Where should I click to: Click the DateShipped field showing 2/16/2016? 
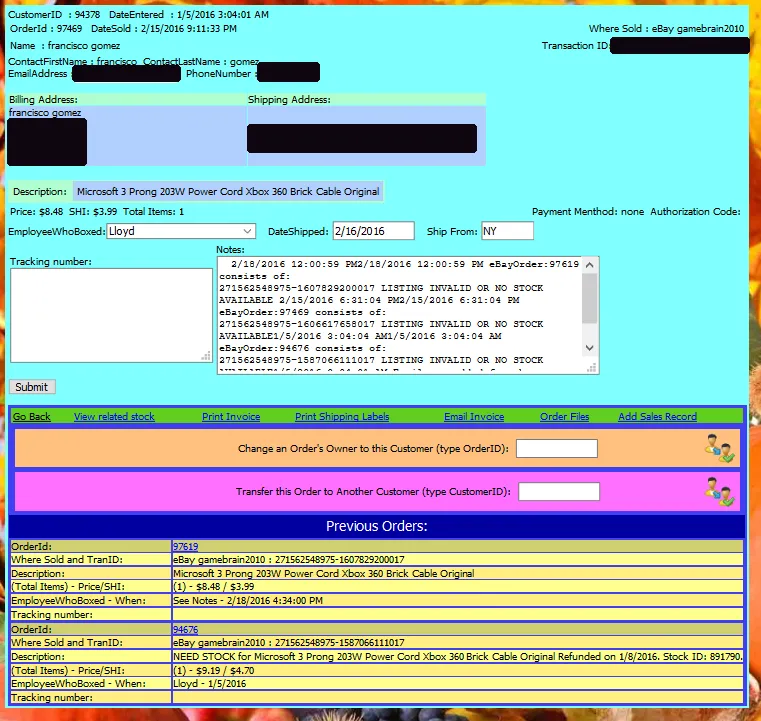click(x=374, y=231)
